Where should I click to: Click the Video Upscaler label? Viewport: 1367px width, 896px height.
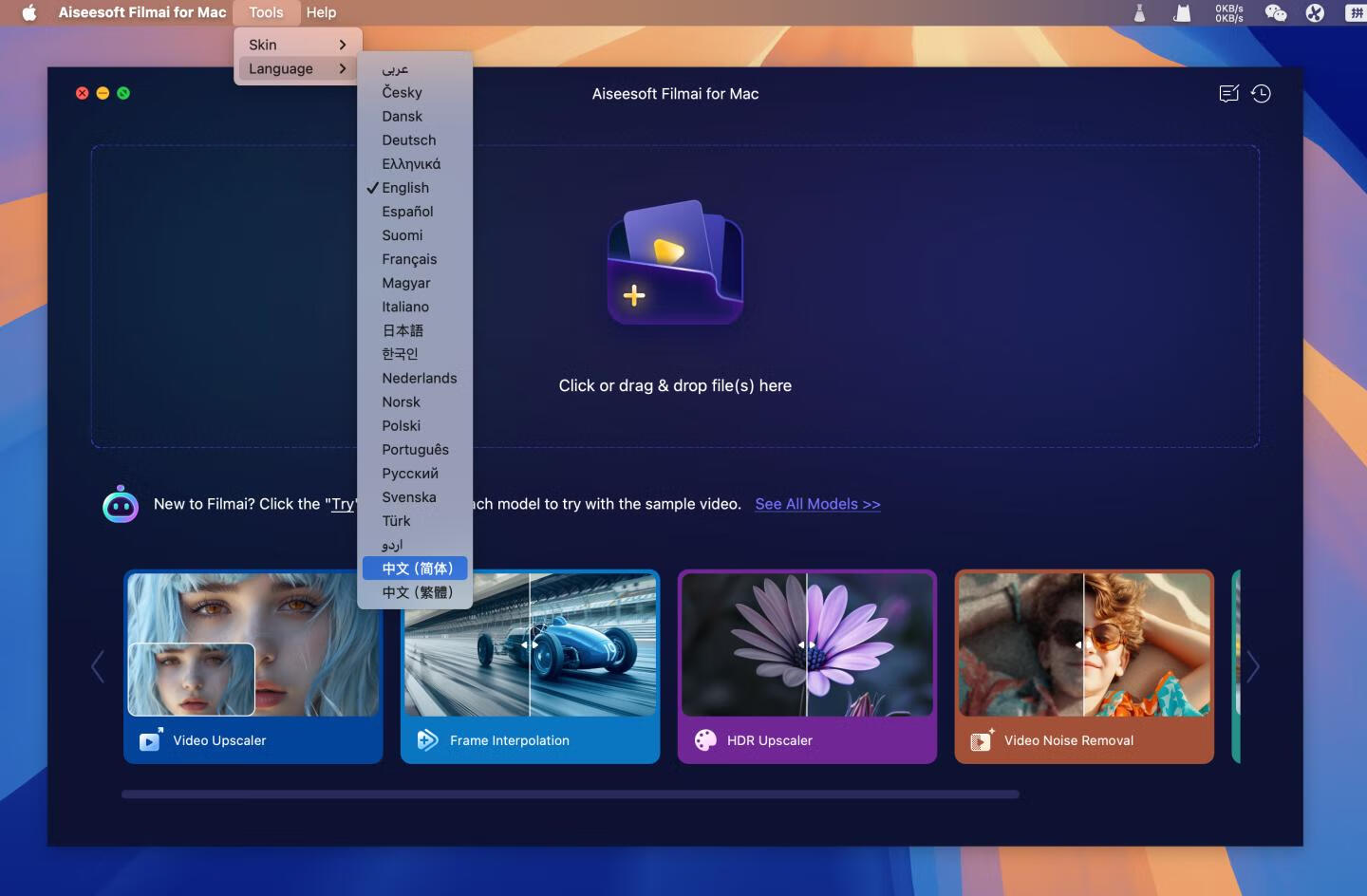click(219, 740)
